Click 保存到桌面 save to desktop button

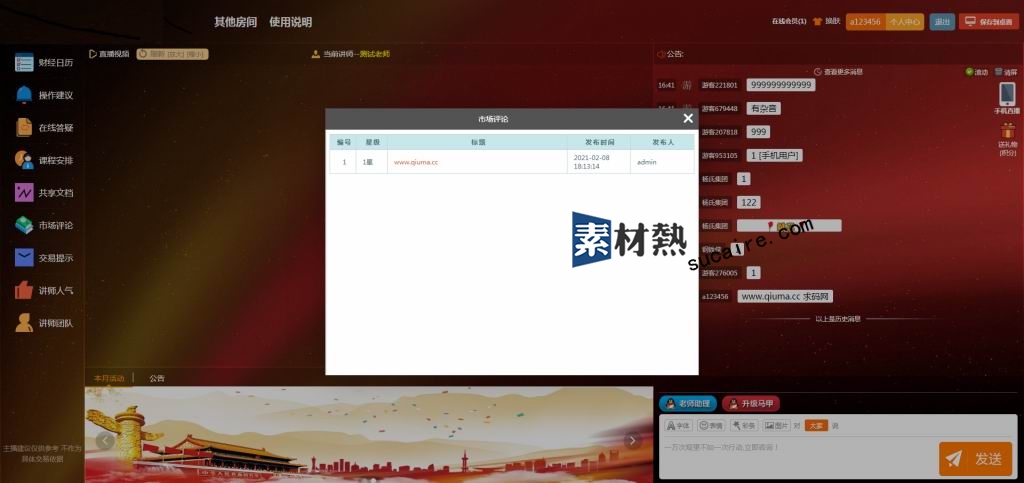(x=989, y=22)
